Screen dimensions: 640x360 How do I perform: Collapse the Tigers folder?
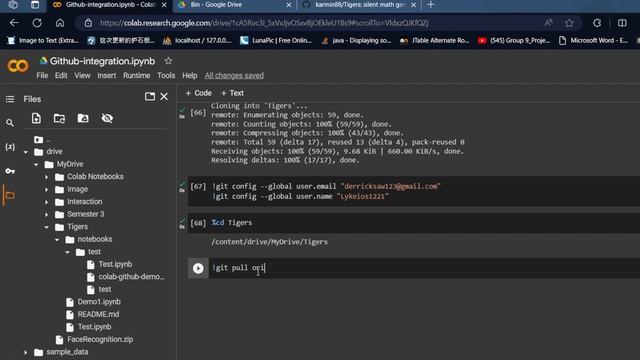[47, 227]
